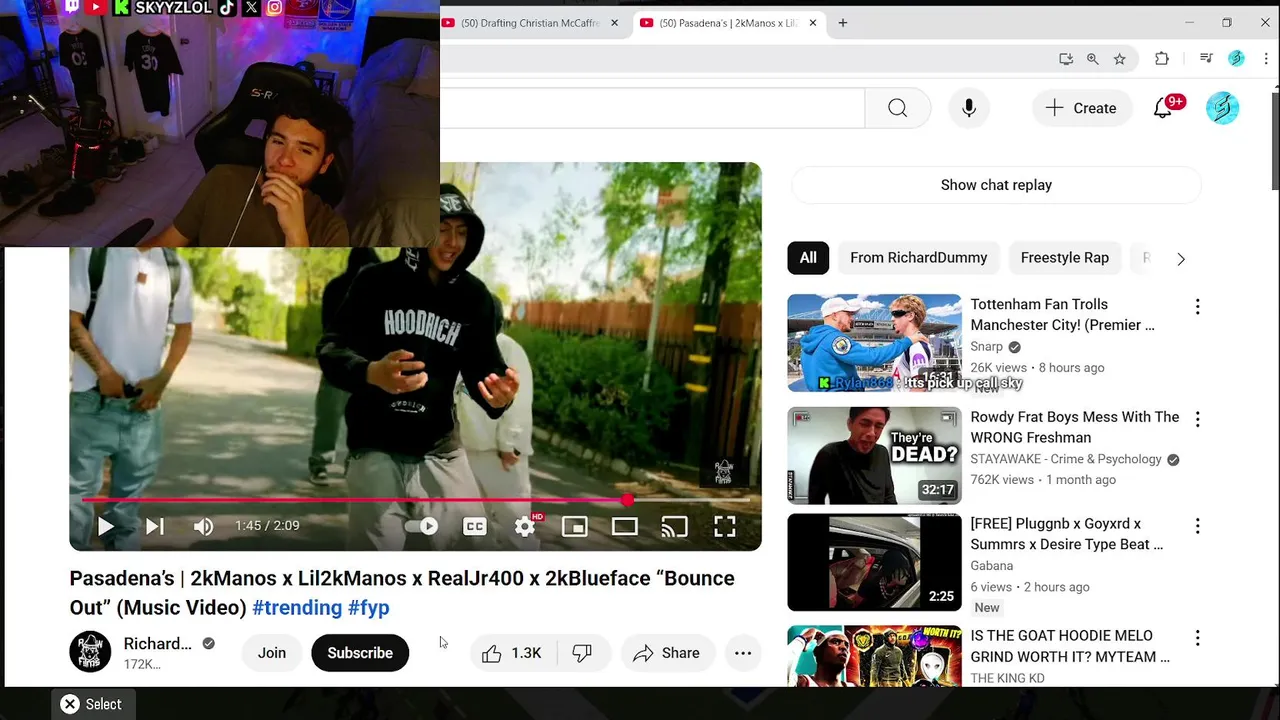The height and width of the screenshot is (720, 1280).
Task: Open media controls icon in toolbar
Action: [x=1206, y=59]
